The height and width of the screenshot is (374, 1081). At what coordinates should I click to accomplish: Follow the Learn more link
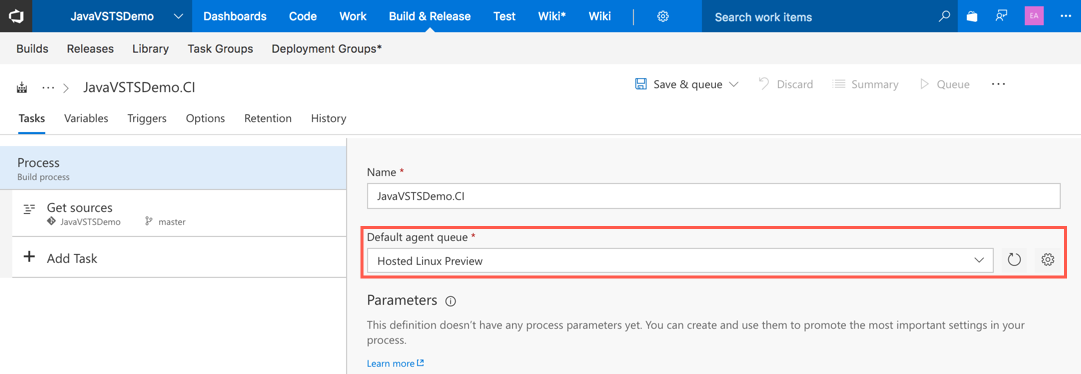[x=396, y=363]
